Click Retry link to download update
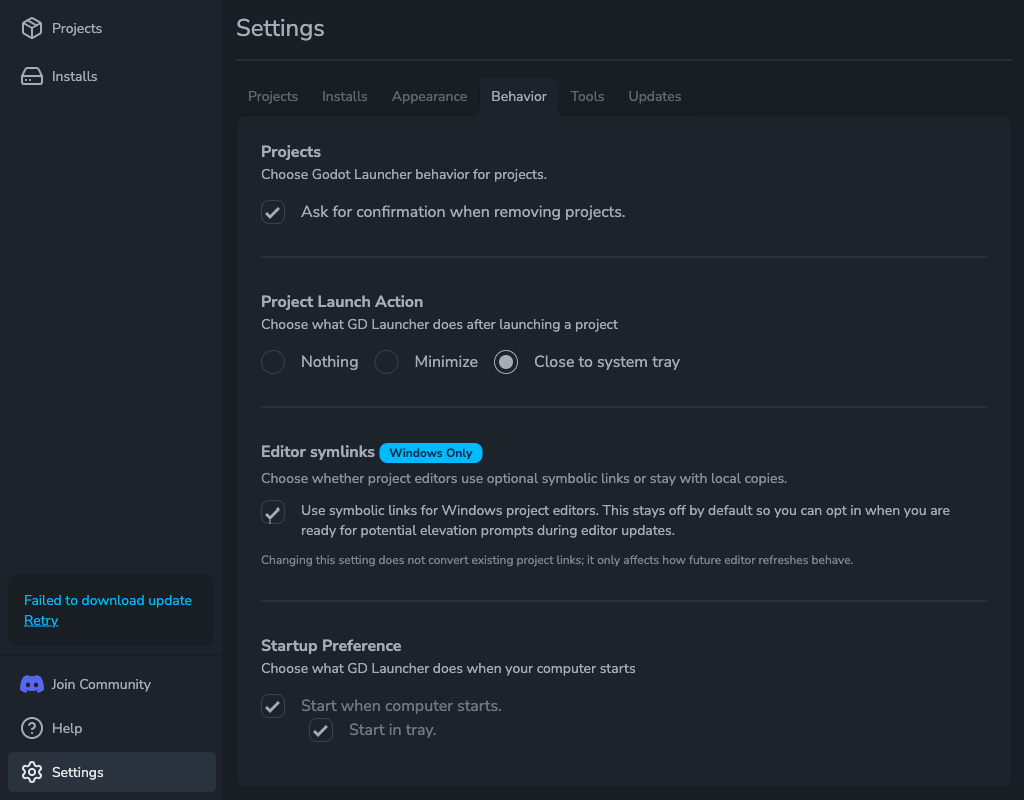Screen dimensions: 1024x800 (41, 620)
